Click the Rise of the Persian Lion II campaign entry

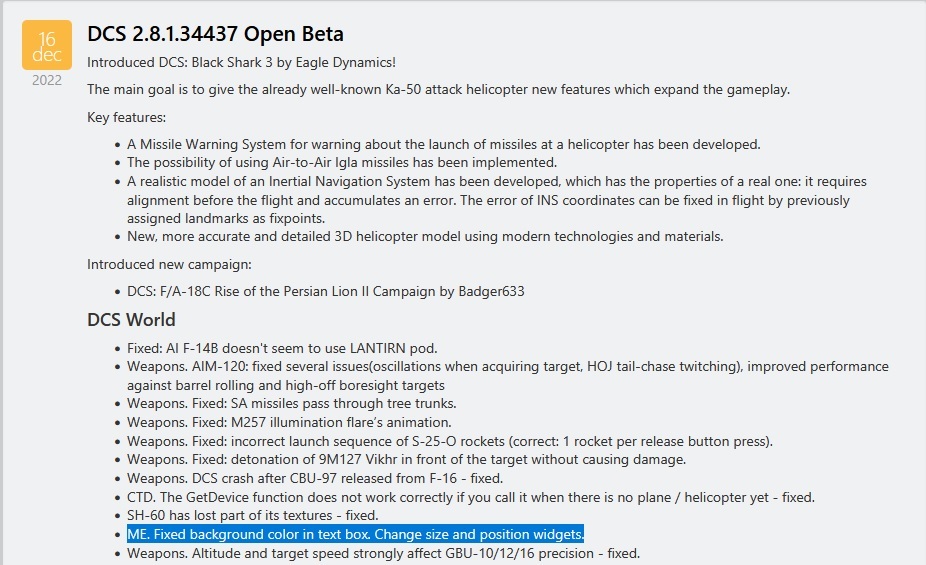click(x=326, y=291)
